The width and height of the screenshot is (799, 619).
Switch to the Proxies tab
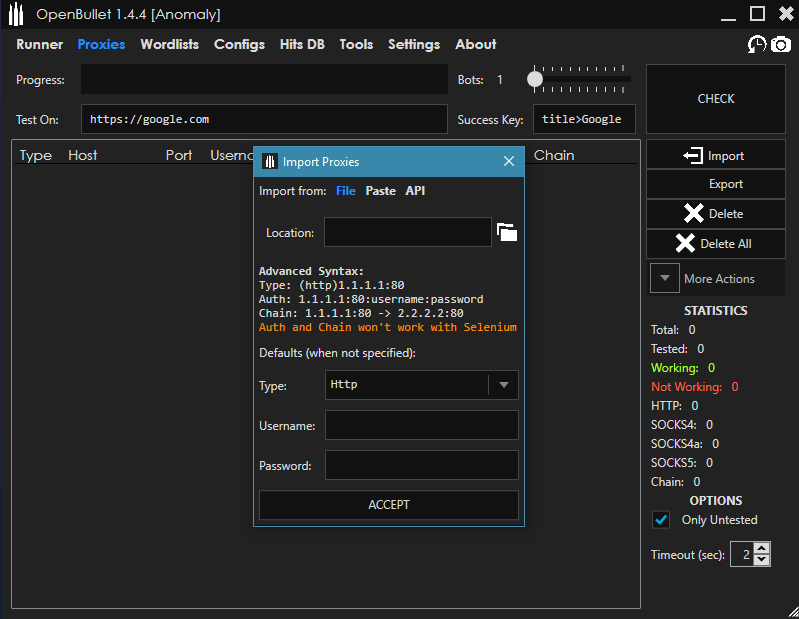(101, 44)
